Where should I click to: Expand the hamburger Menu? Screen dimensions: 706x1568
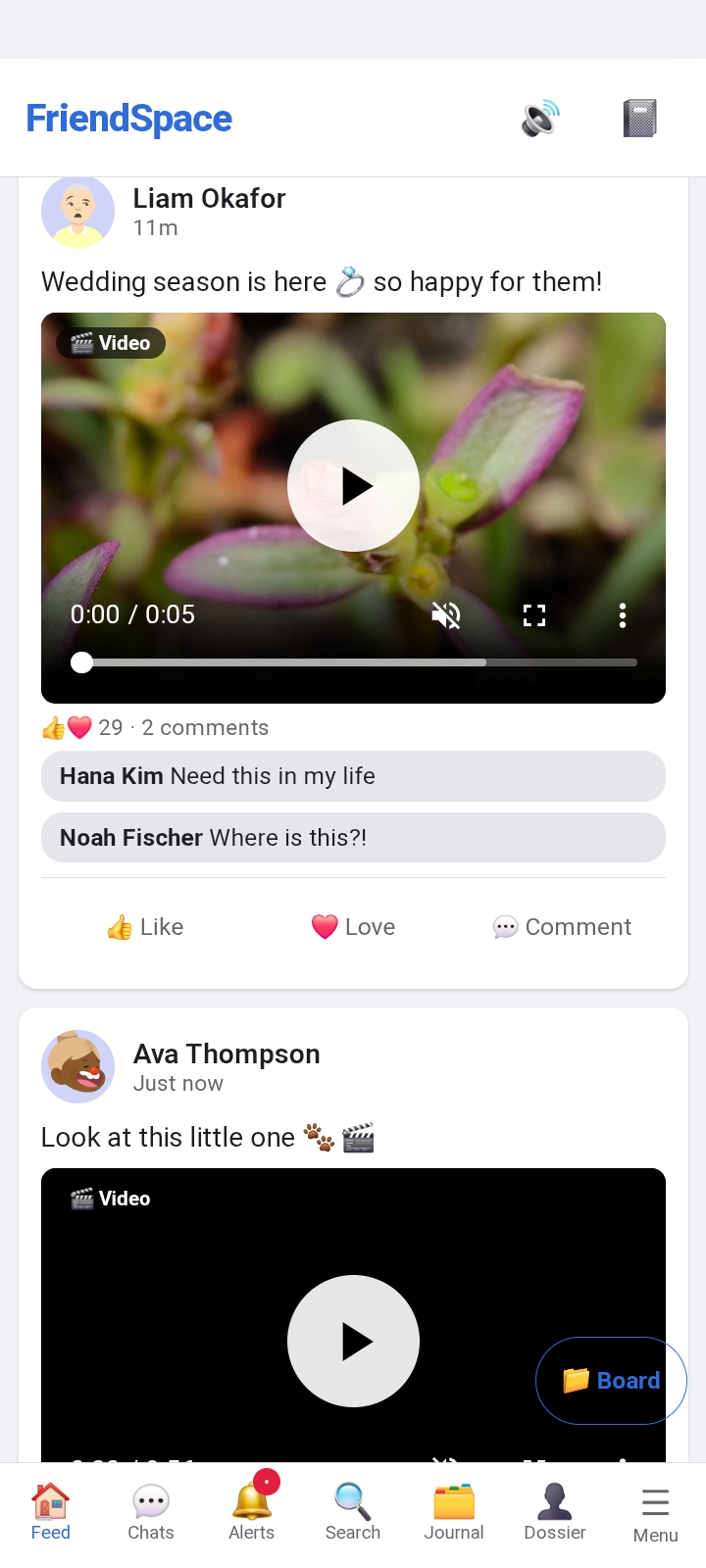[x=656, y=1515]
